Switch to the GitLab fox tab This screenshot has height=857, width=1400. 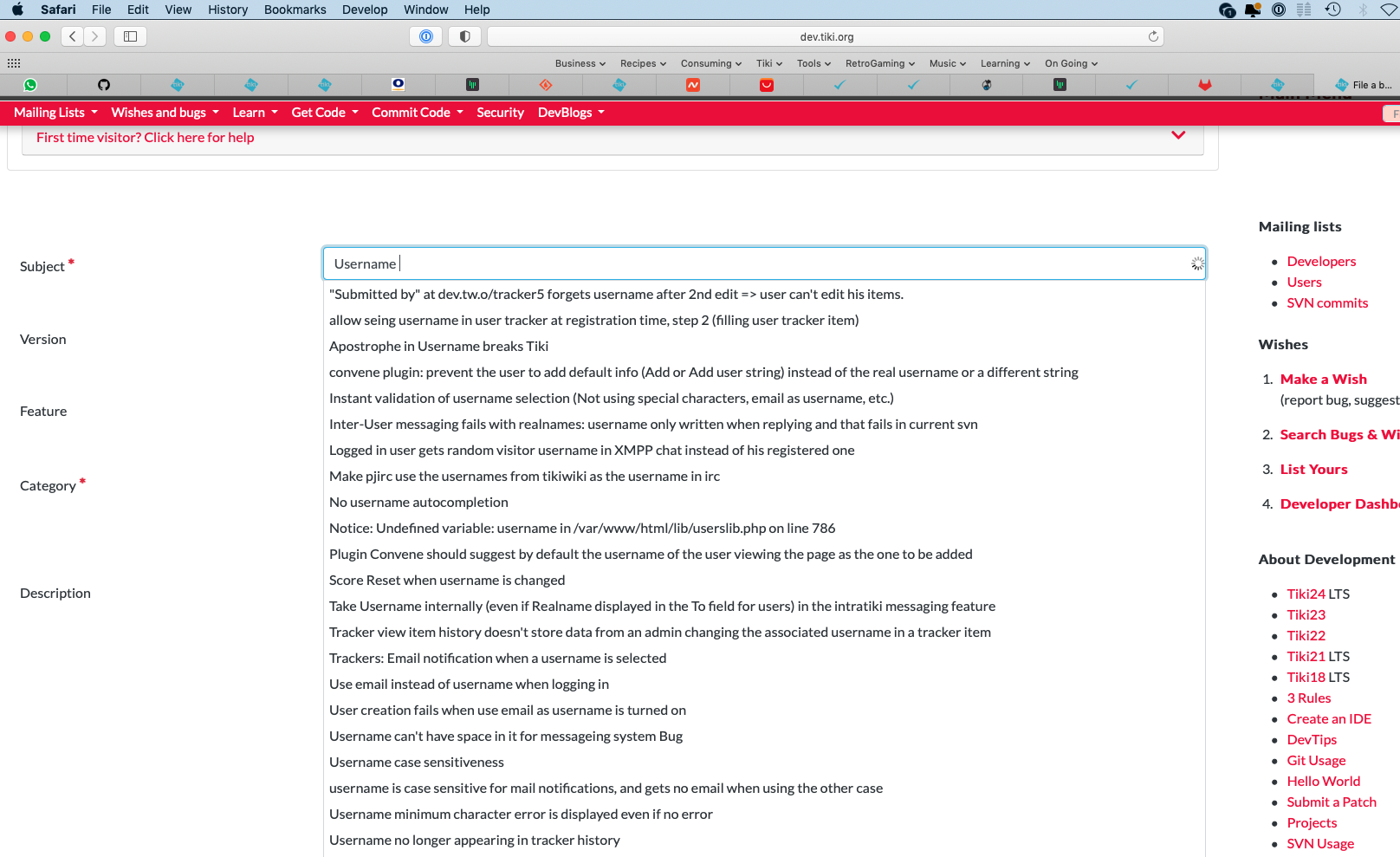click(x=1204, y=85)
